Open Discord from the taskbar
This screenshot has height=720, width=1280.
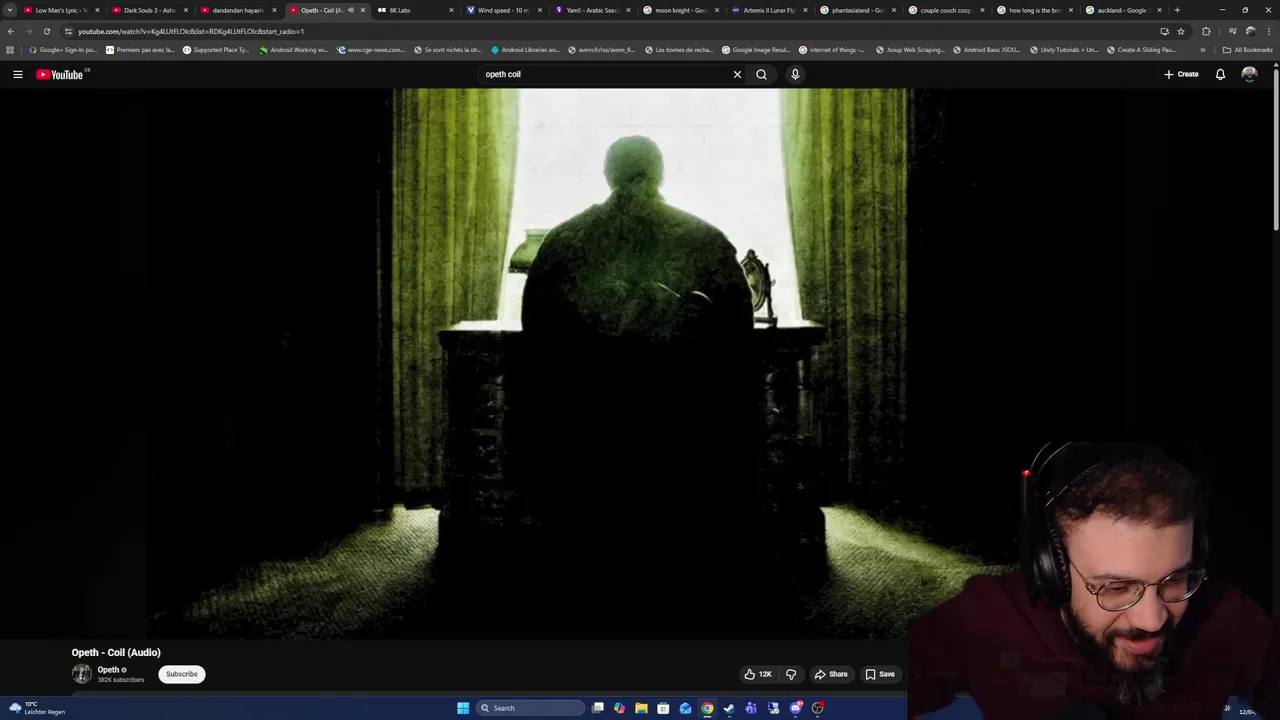tap(795, 708)
